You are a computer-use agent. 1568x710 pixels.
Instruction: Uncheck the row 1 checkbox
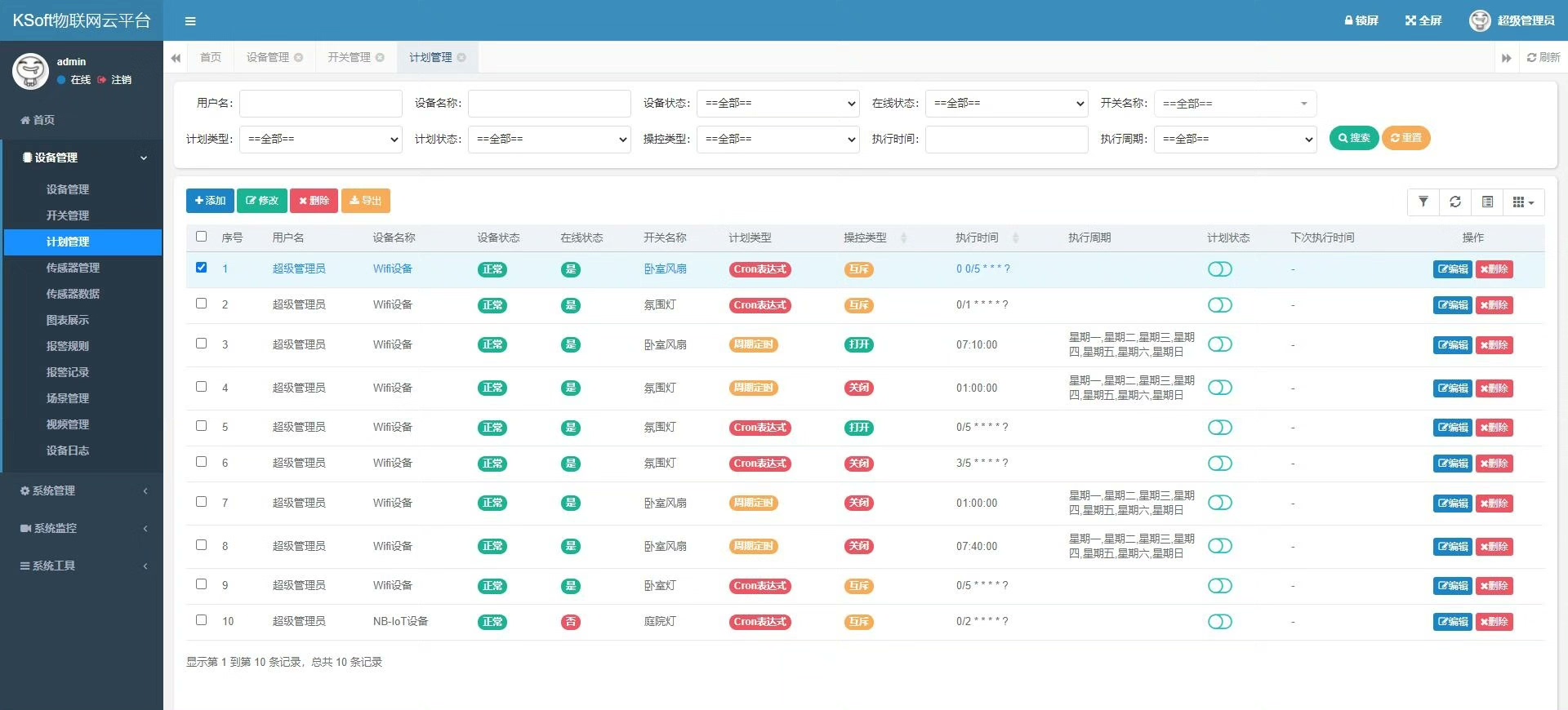coord(201,268)
